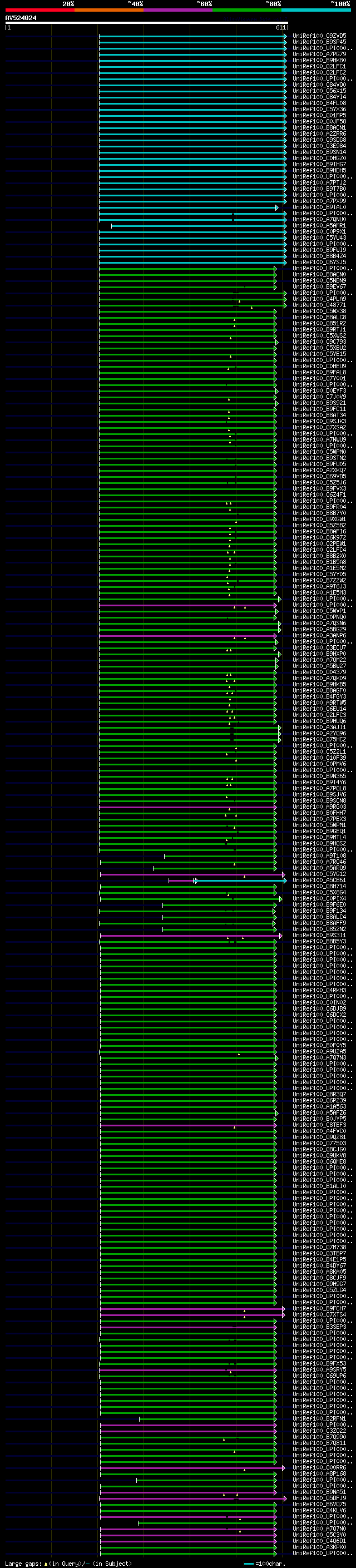
Task: Click UniRef100_Q8R3Q7 label
Action: (x=319, y=1095)
